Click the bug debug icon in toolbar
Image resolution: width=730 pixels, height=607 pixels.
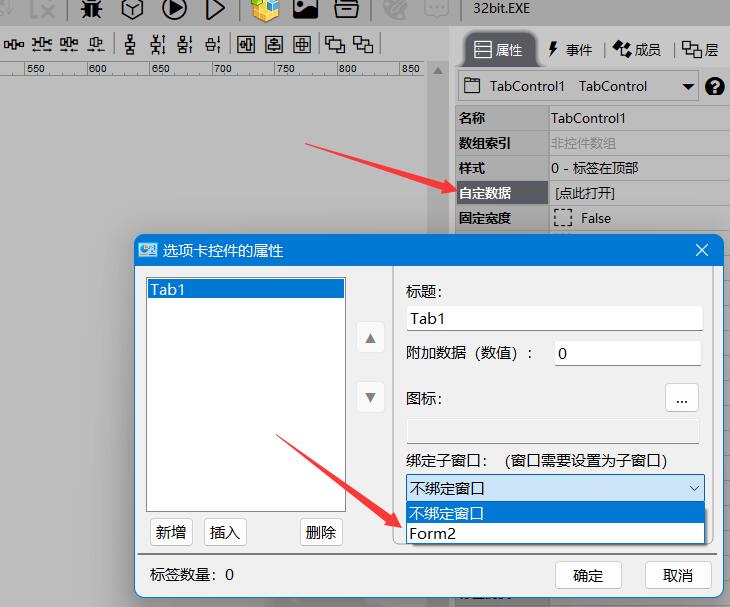coord(91,9)
